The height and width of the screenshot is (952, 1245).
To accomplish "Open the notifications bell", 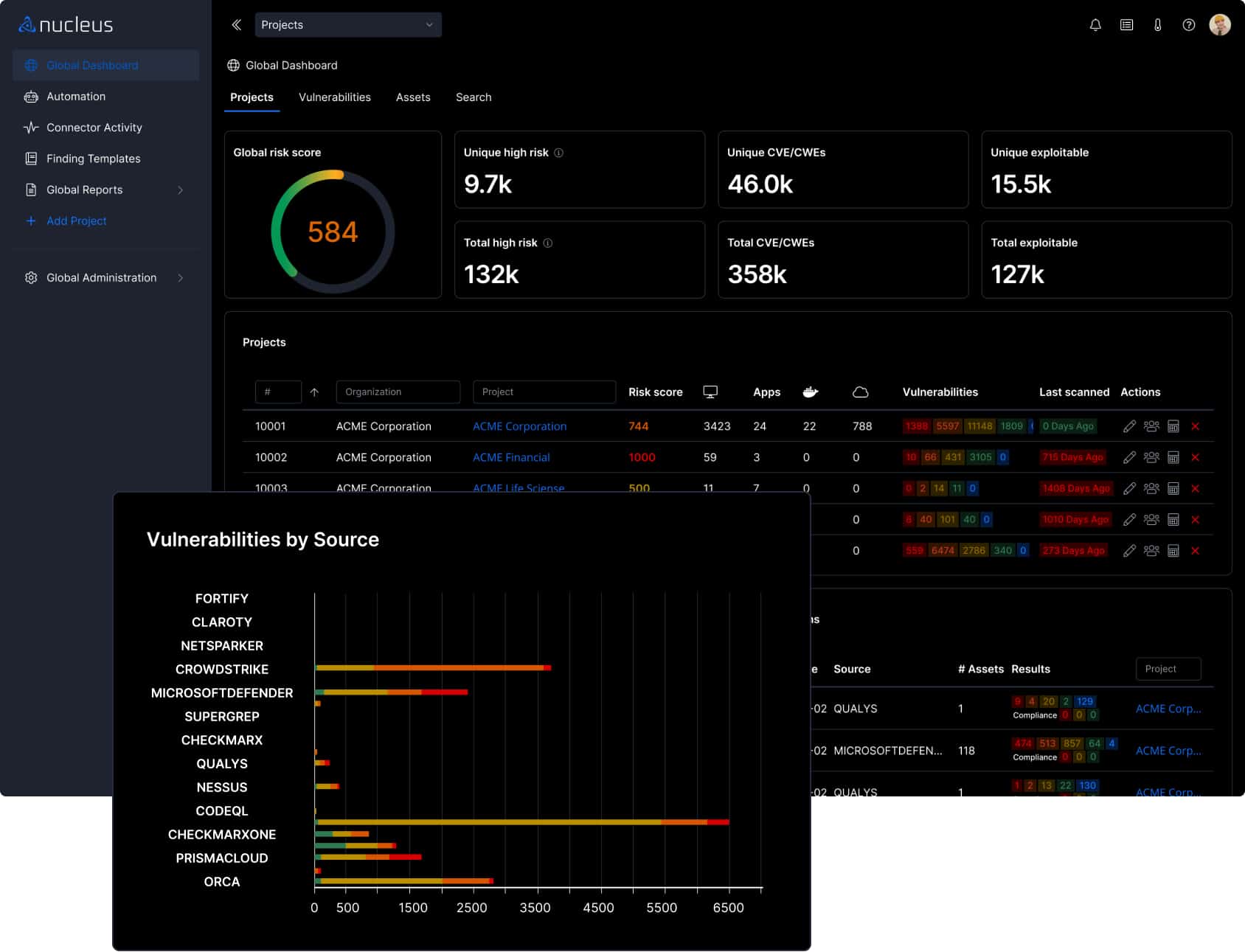I will 1095,25.
